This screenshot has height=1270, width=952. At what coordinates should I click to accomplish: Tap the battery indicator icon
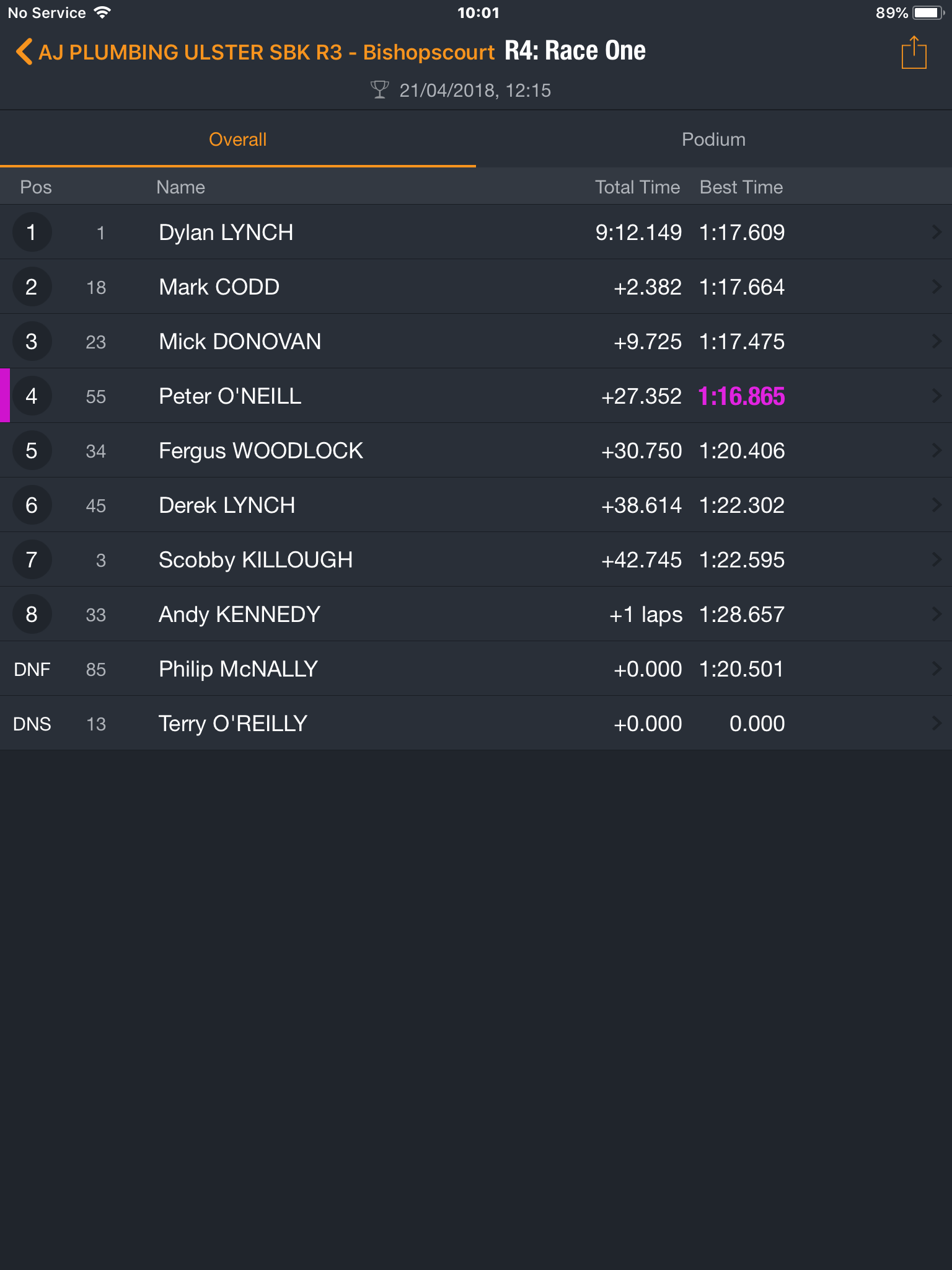pos(928,12)
